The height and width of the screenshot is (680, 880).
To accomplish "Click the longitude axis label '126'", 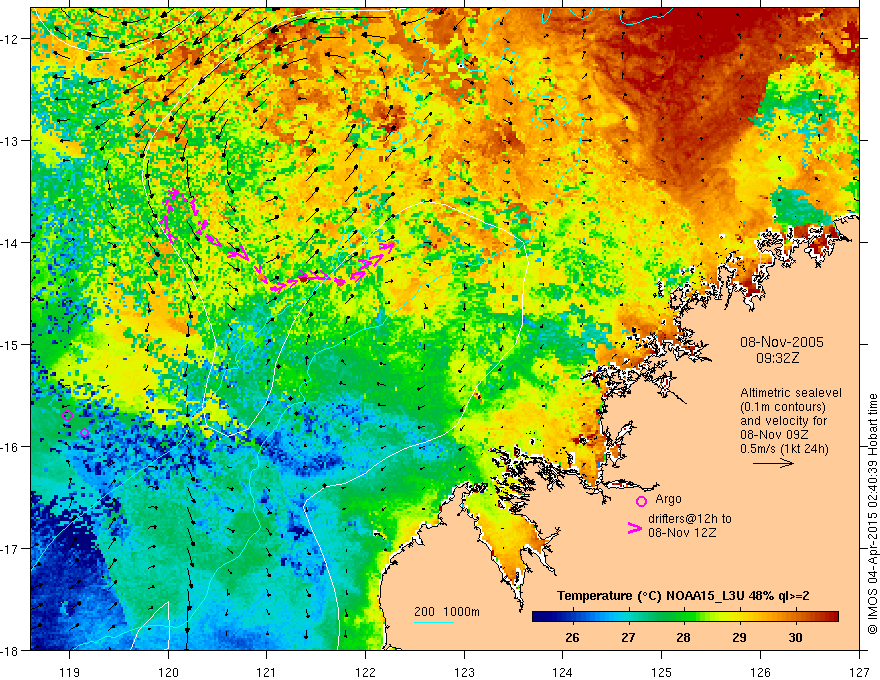I will coord(760,672).
